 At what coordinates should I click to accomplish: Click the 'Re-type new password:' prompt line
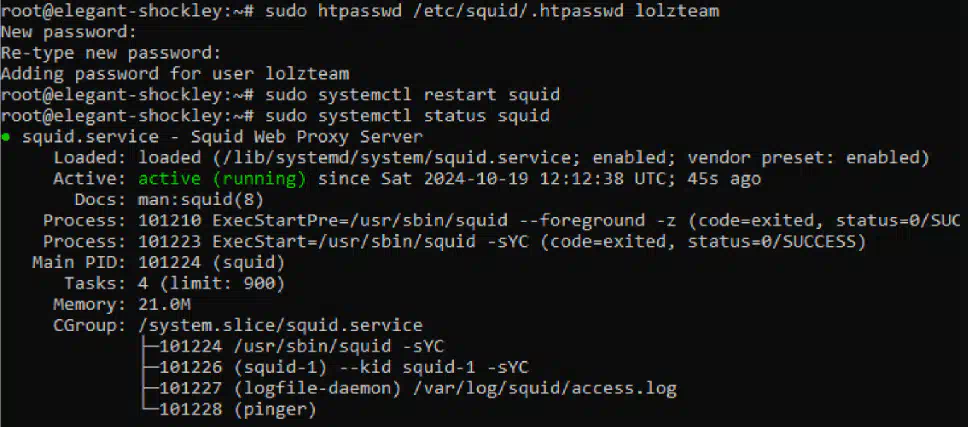[x=111, y=53]
